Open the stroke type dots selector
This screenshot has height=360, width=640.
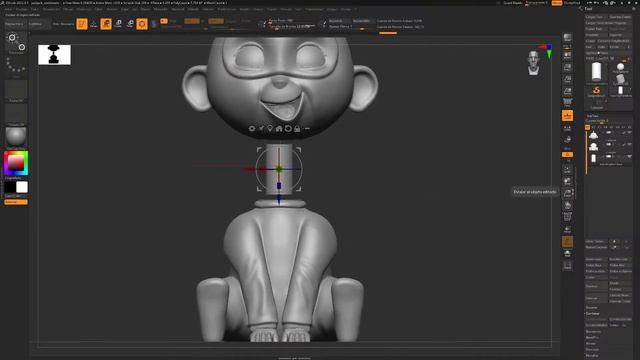click(16, 66)
